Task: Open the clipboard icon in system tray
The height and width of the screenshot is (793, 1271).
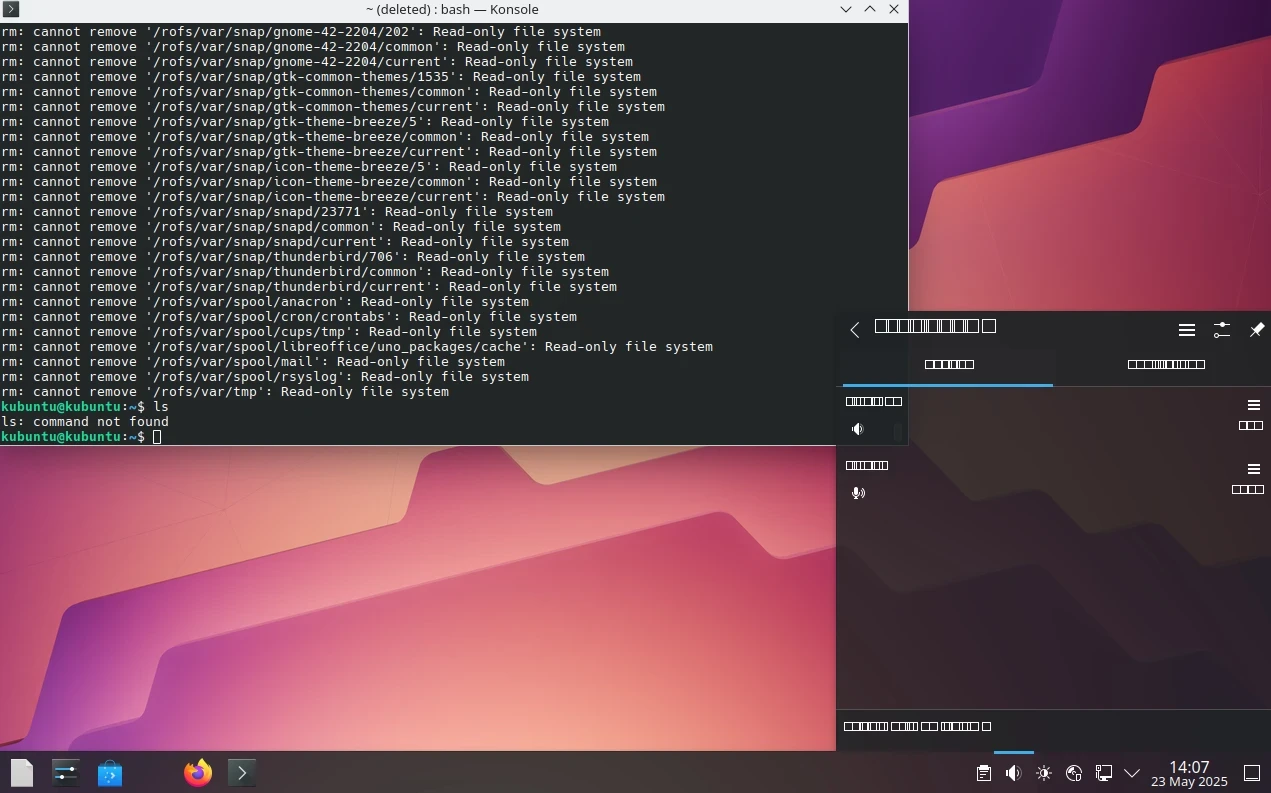Action: [984, 773]
